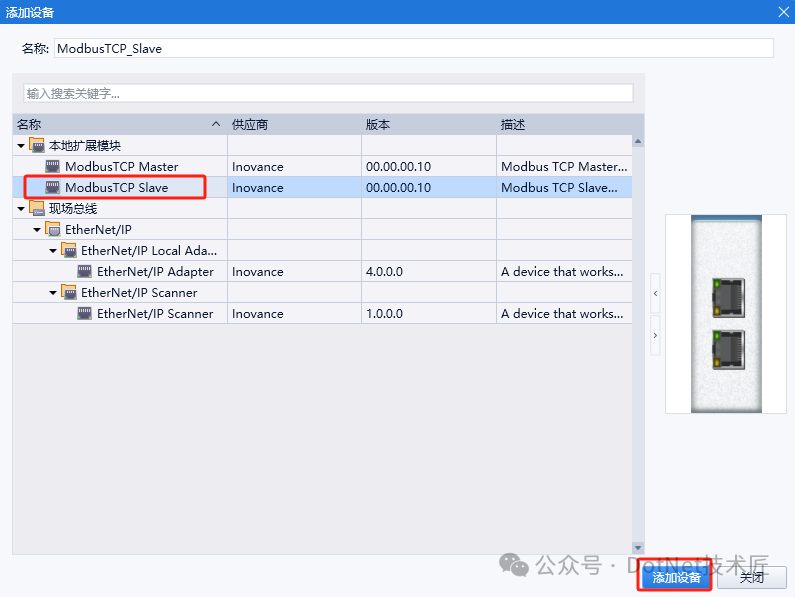Click the scrollbar up arrow
This screenshot has height=597, width=795.
(638, 141)
